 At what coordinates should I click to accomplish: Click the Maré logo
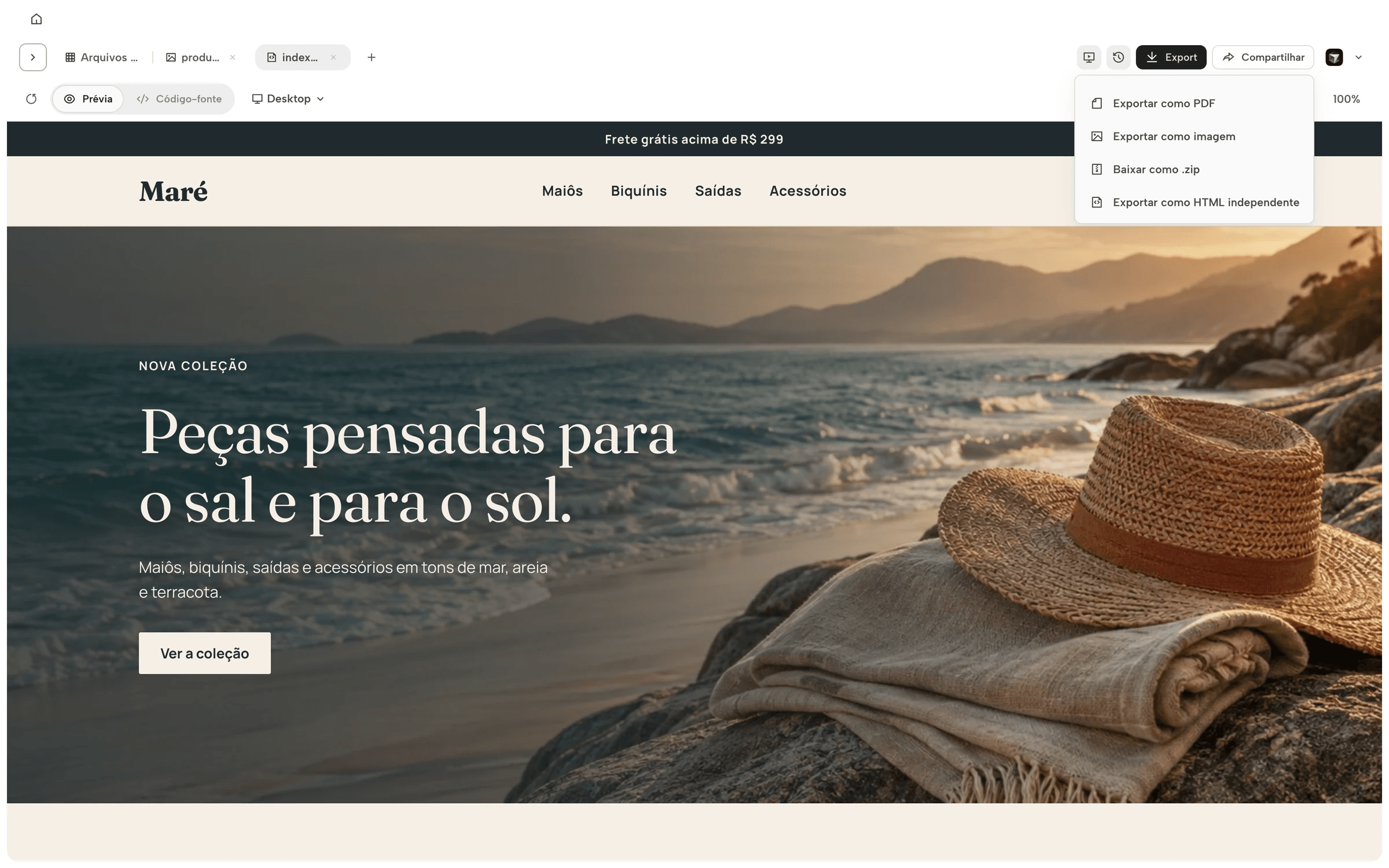click(x=173, y=192)
